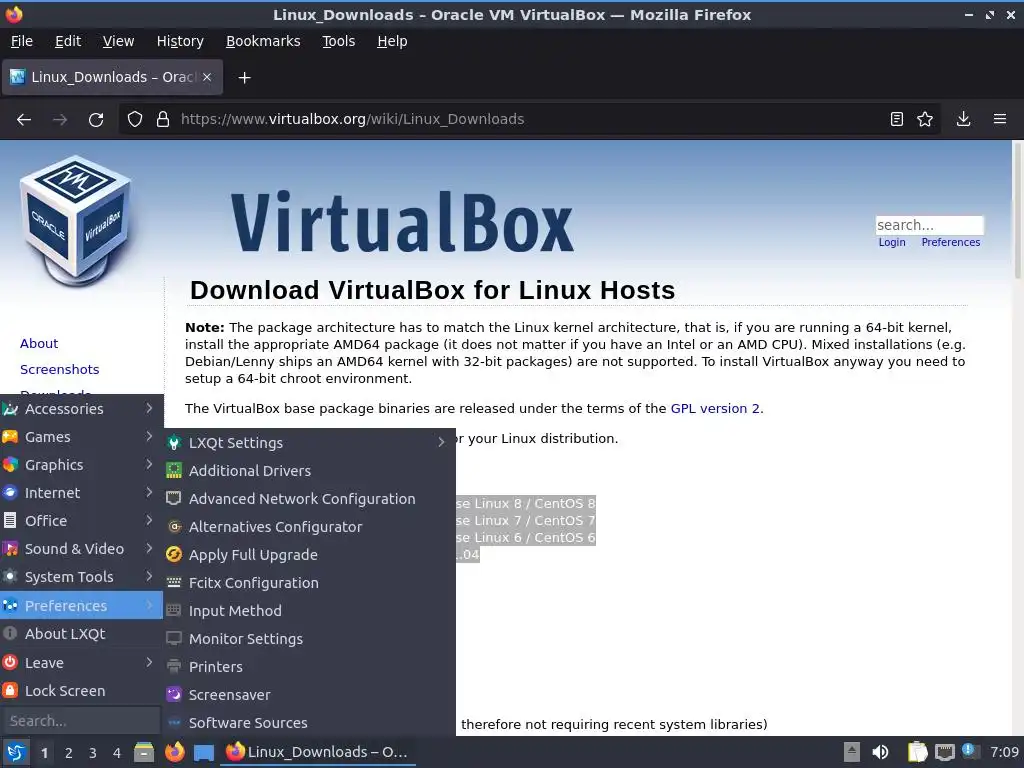Click the Apply Full Upgrade icon
This screenshot has height=768, width=1024.
click(x=174, y=554)
